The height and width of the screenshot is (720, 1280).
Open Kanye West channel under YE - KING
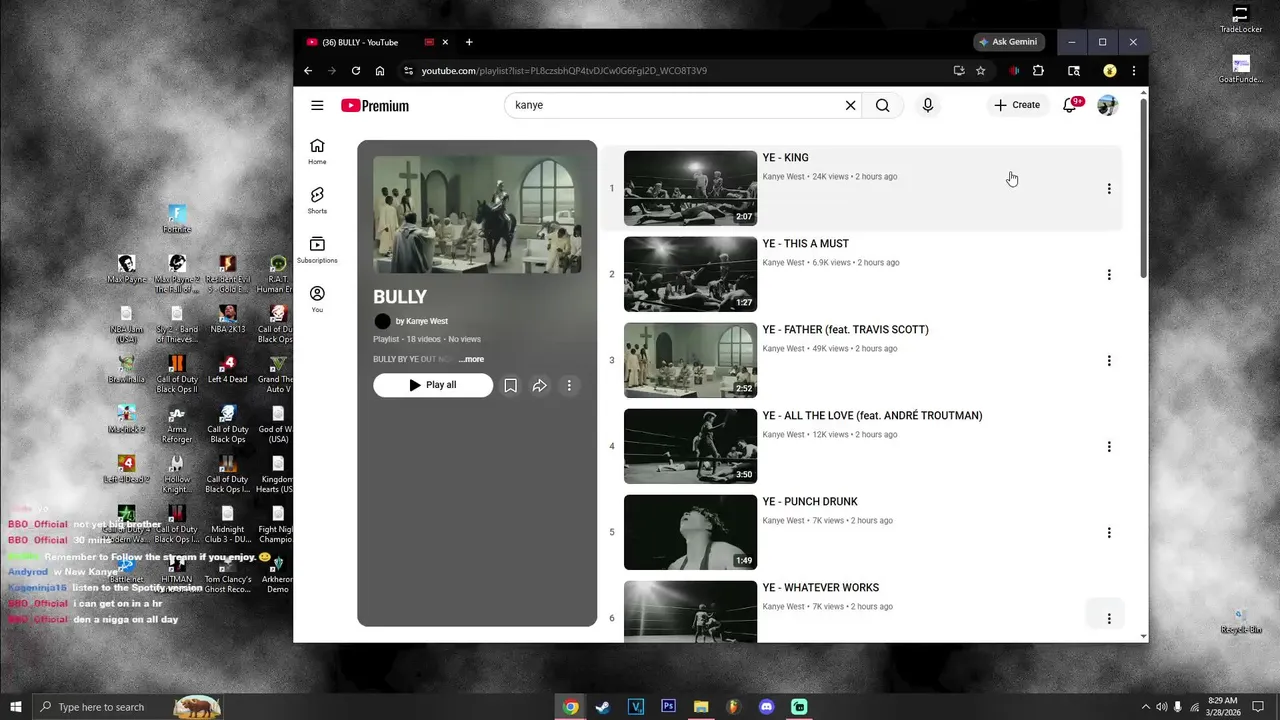[x=783, y=177]
